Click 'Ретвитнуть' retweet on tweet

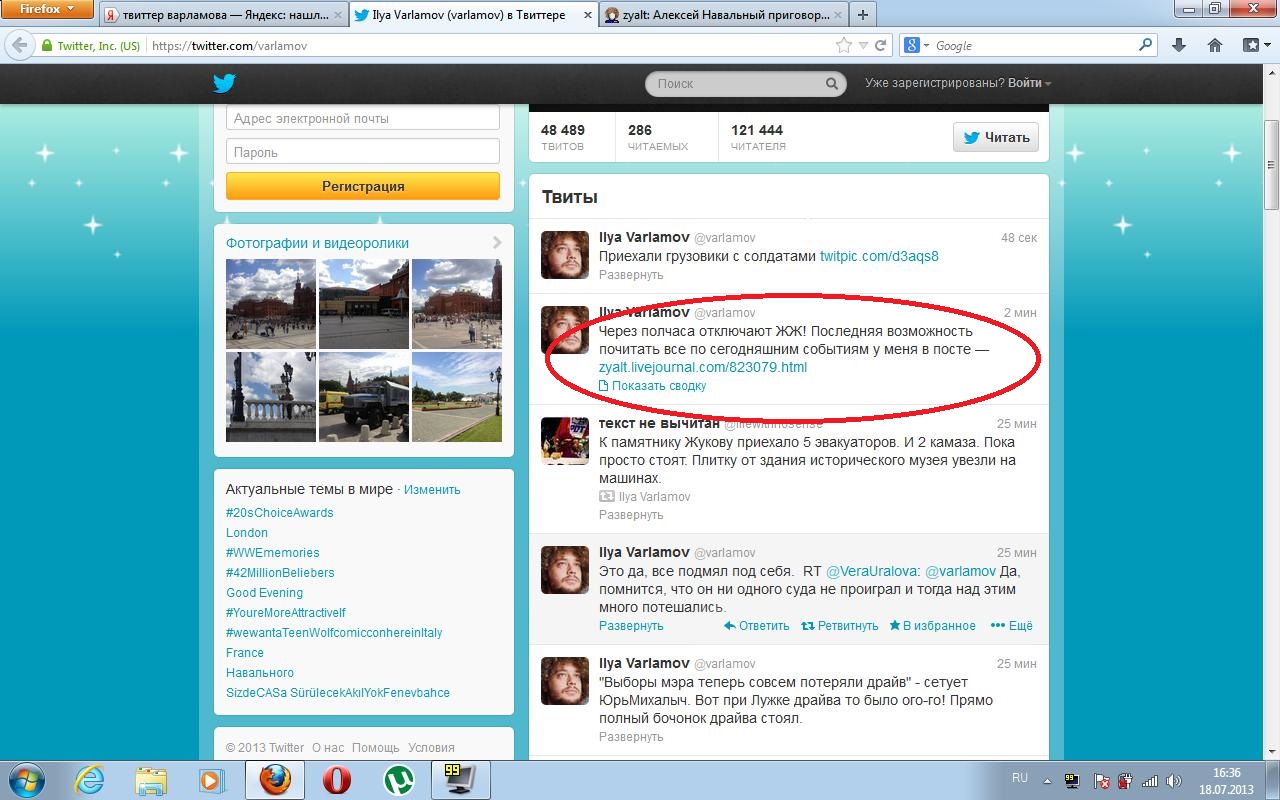840,626
